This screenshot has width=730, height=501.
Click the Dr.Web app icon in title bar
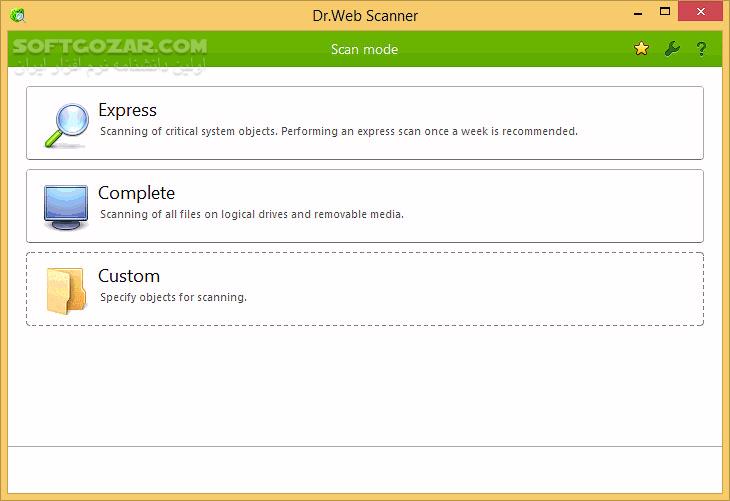17,15
